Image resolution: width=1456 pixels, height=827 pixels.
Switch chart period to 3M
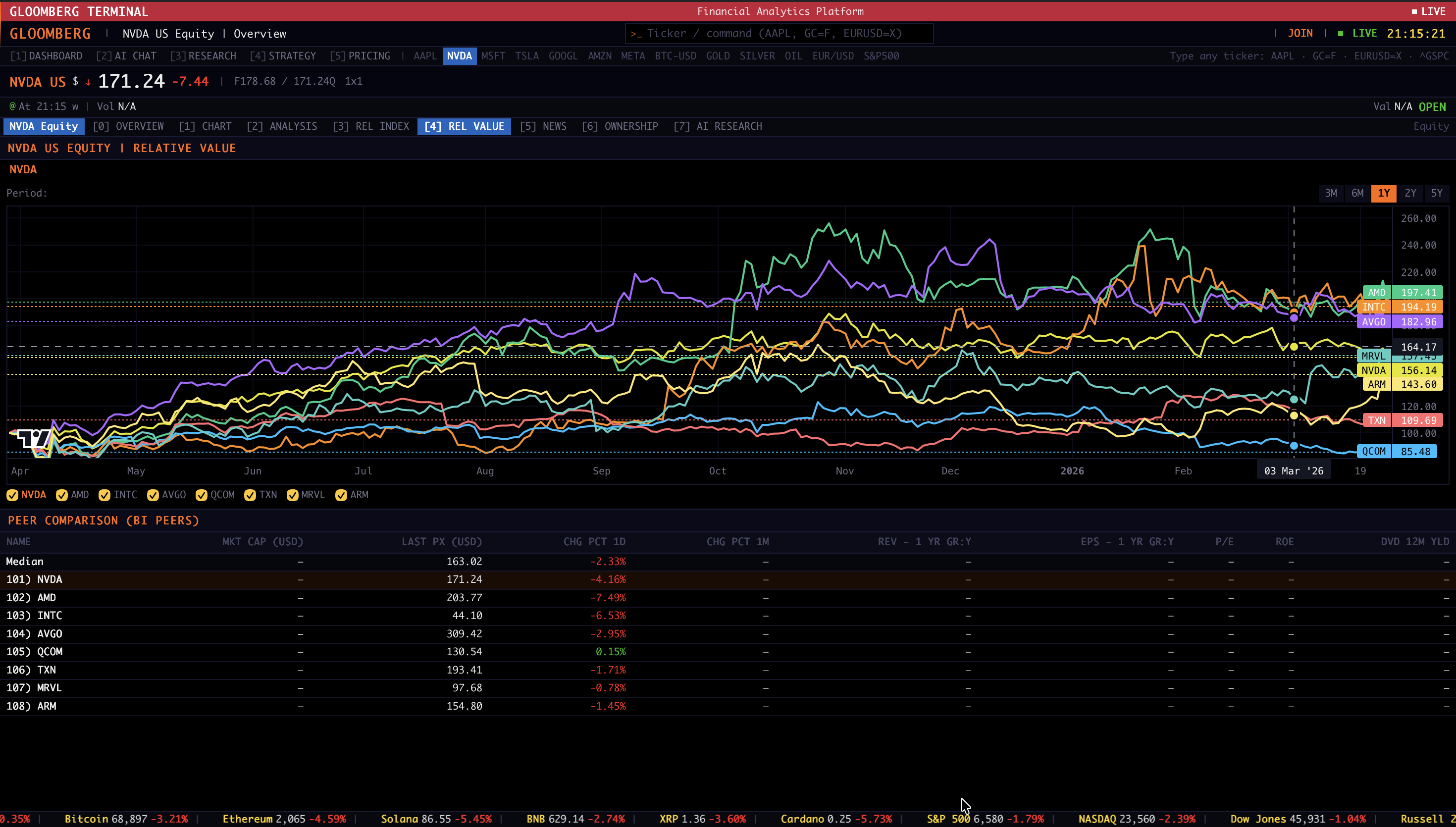[1331, 193]
